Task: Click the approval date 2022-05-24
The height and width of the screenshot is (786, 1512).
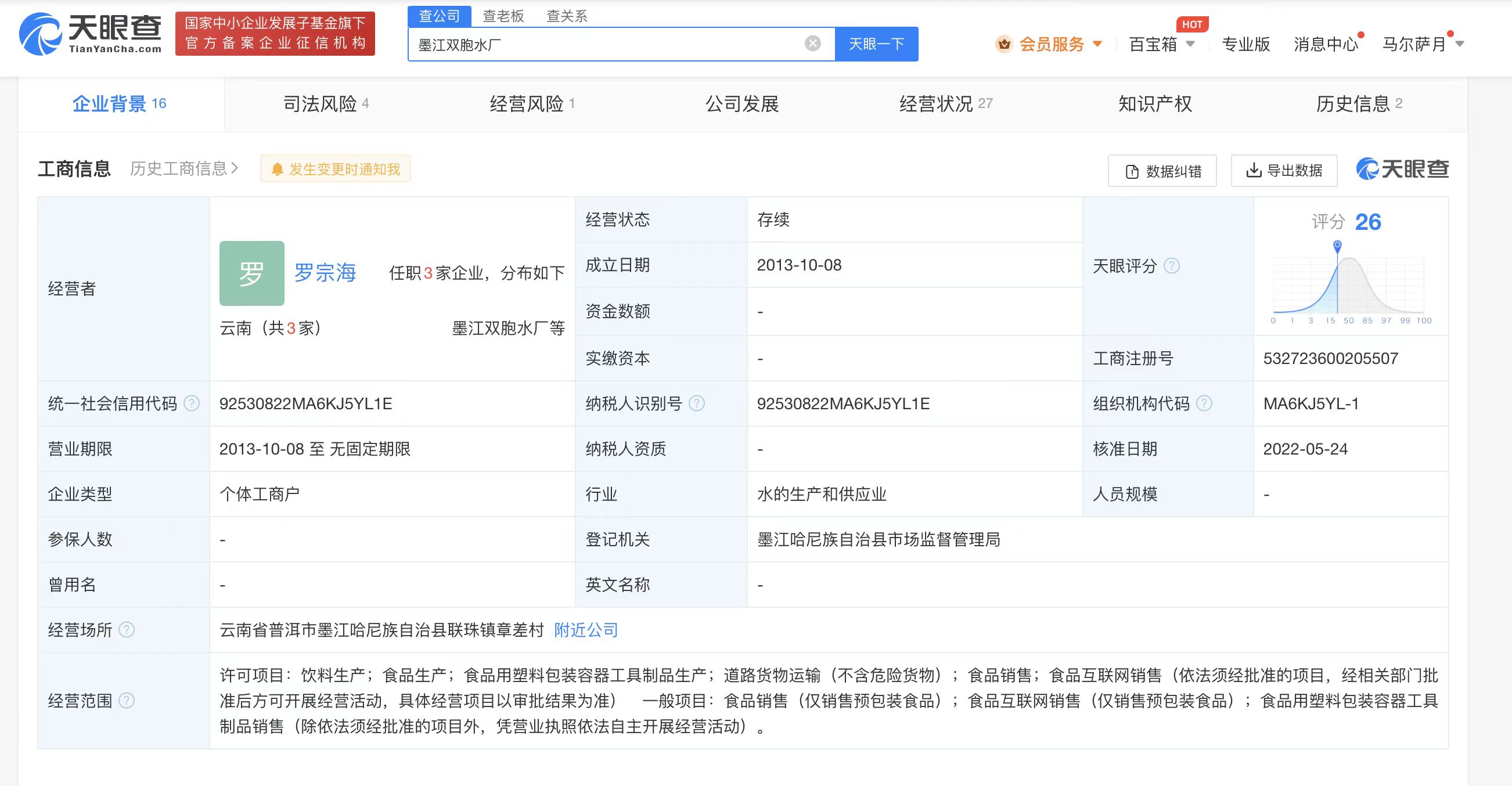Action: (1305, 449)
